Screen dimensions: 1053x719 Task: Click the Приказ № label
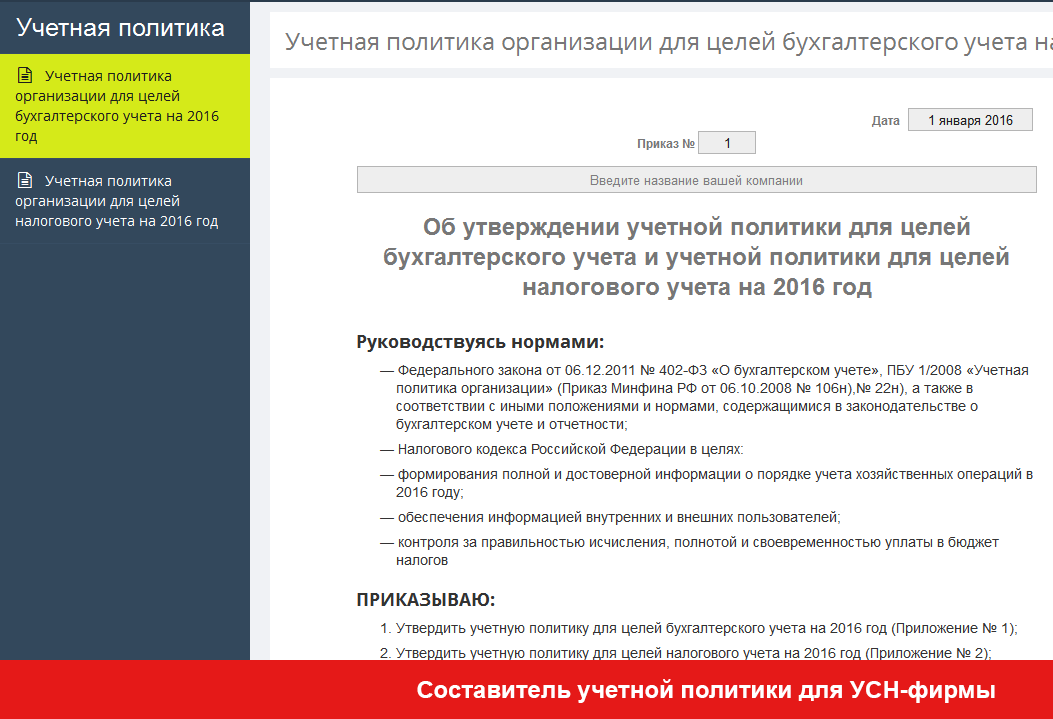tap(666, 144)
